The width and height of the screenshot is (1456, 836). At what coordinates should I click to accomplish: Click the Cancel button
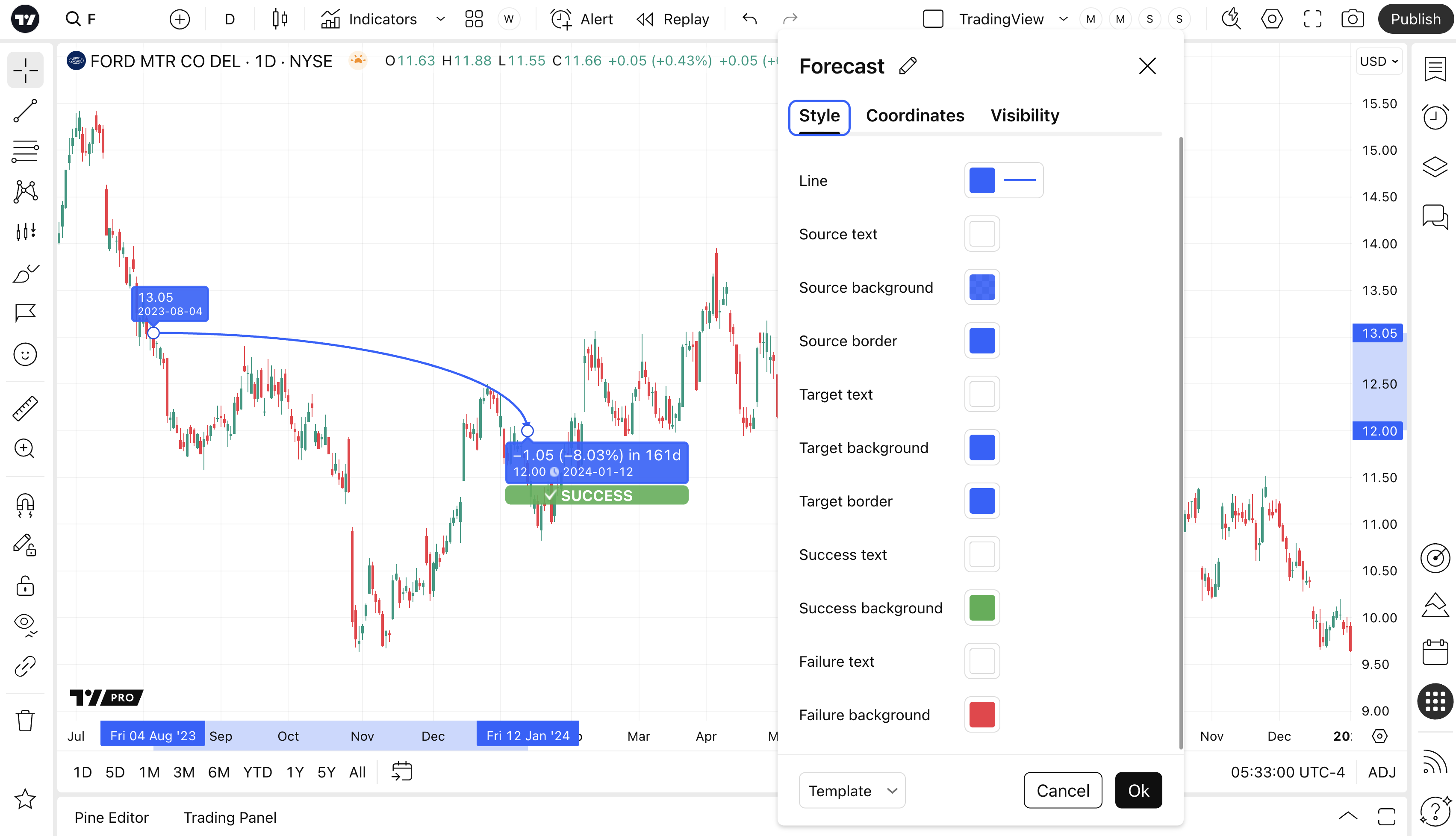[x=1063, y=791]
